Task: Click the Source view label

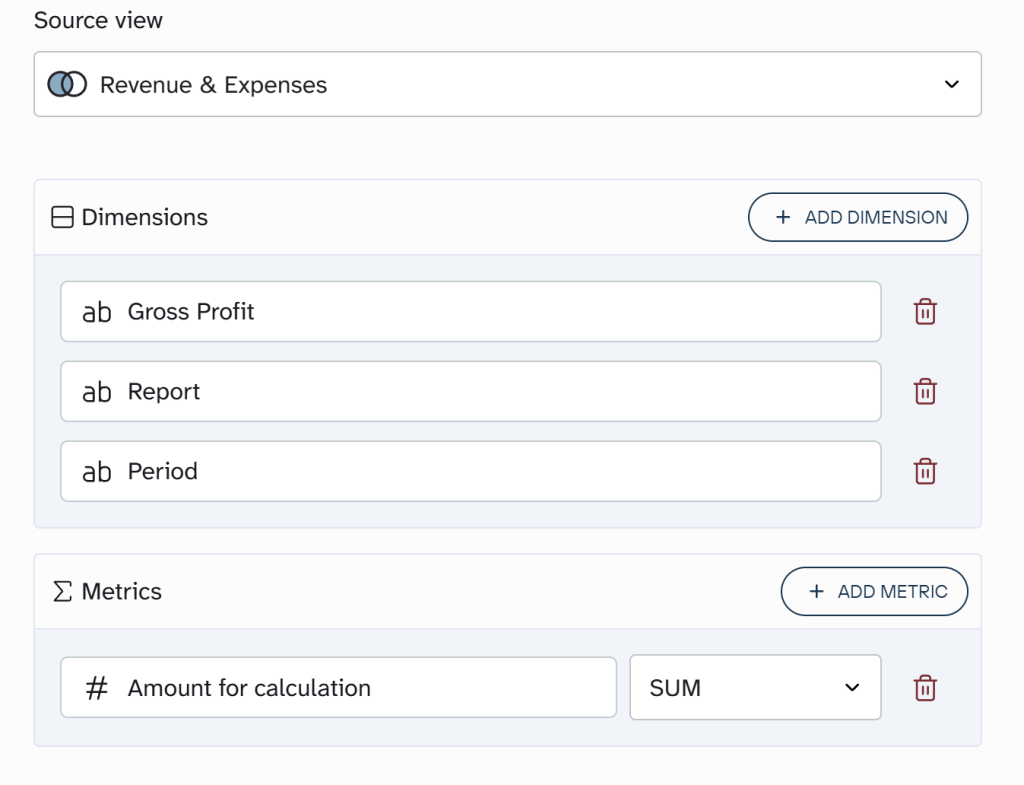Action: [97, 20]
